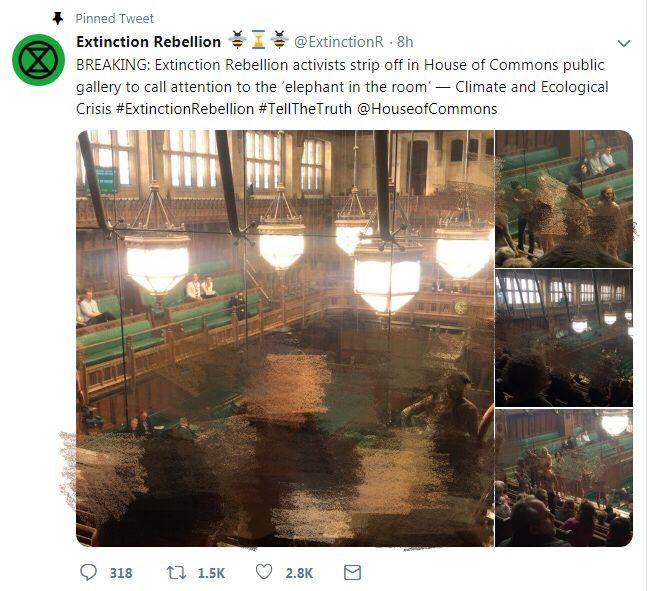Open the middle-right dark gallery photo

pos(564,338)
